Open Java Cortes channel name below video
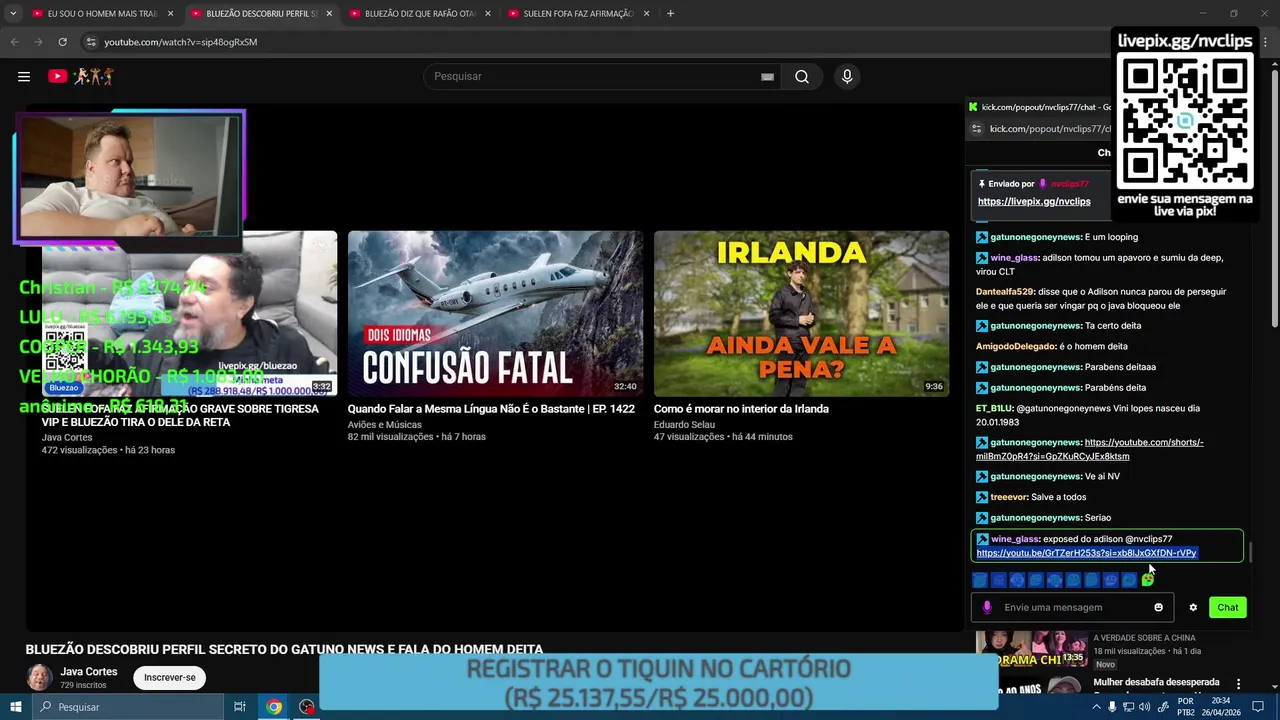 point(89,672)
